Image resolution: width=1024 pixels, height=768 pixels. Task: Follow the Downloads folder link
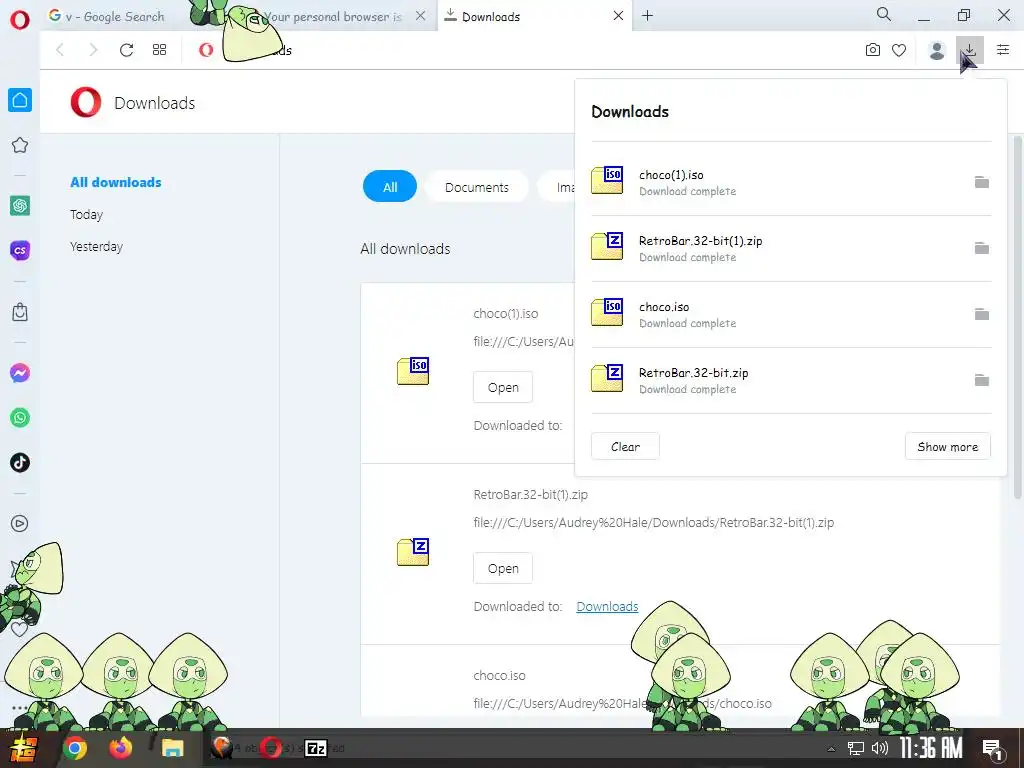click(x=607, y=607)
